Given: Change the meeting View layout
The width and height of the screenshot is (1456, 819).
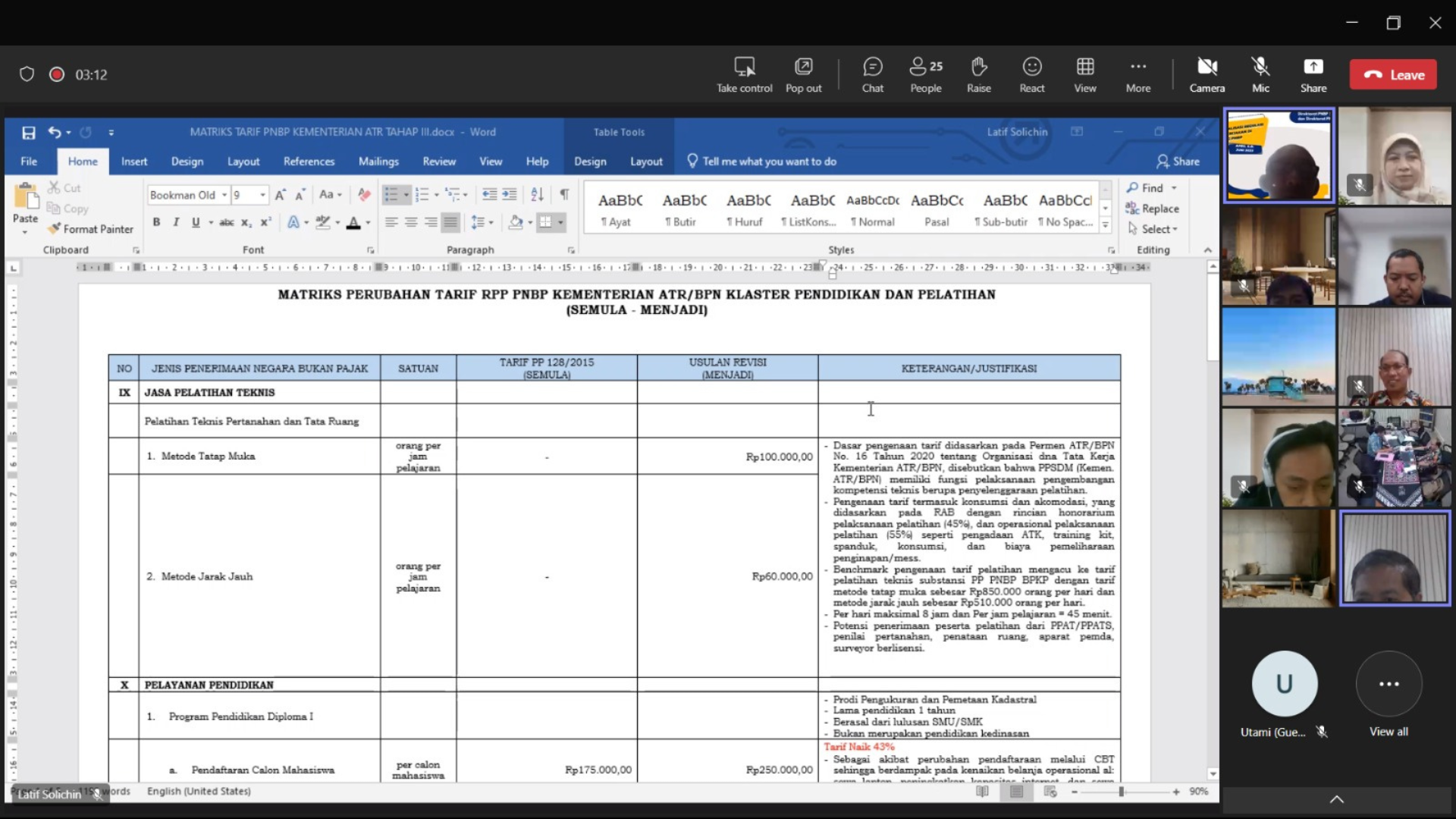Looking at the screenshot, I should click(x=1084, y=75).
